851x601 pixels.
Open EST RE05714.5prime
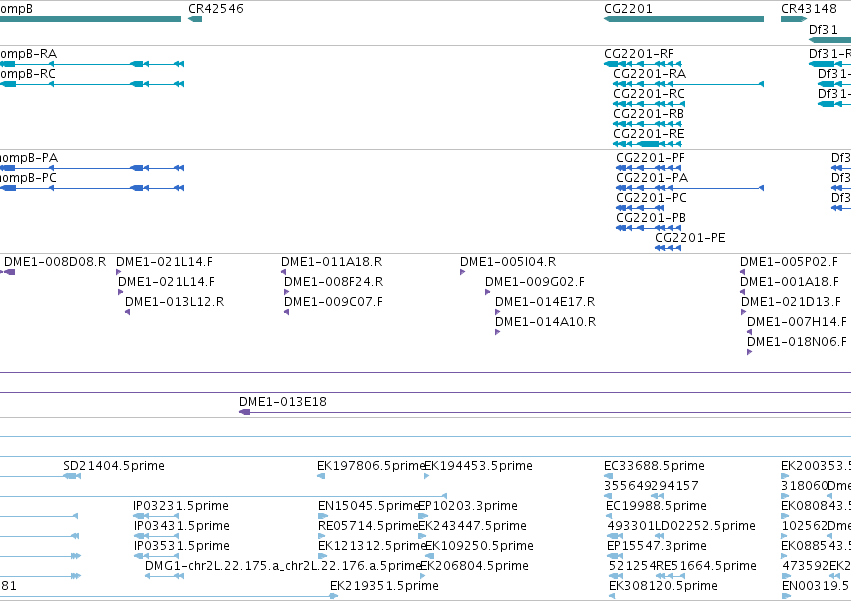[368, 527]
